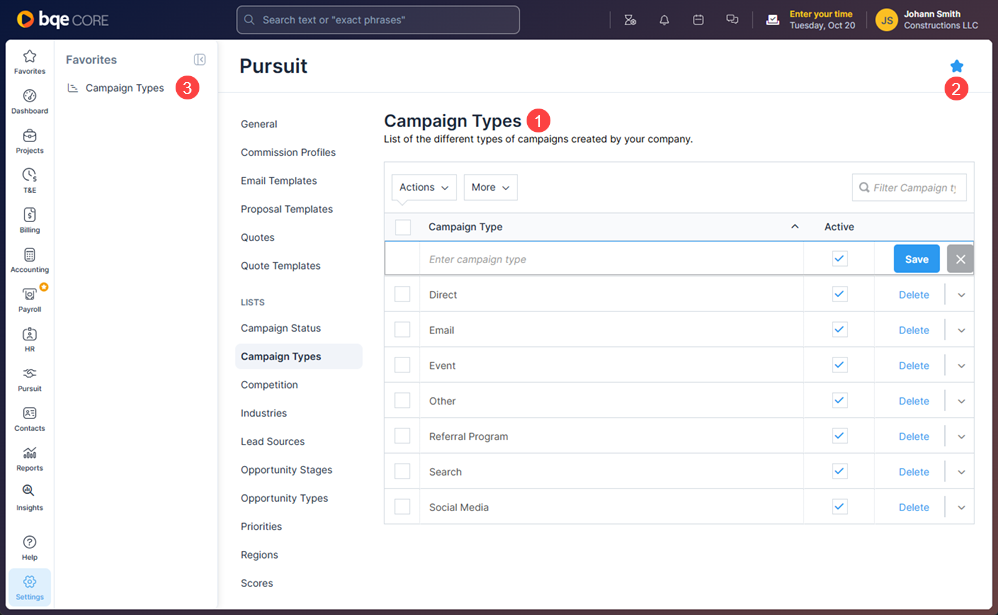Open the Favorites sidebar icon
Image resolution: width=998 pixels, height=615 pixels.
pyautogui.click(x=29, y=62)
